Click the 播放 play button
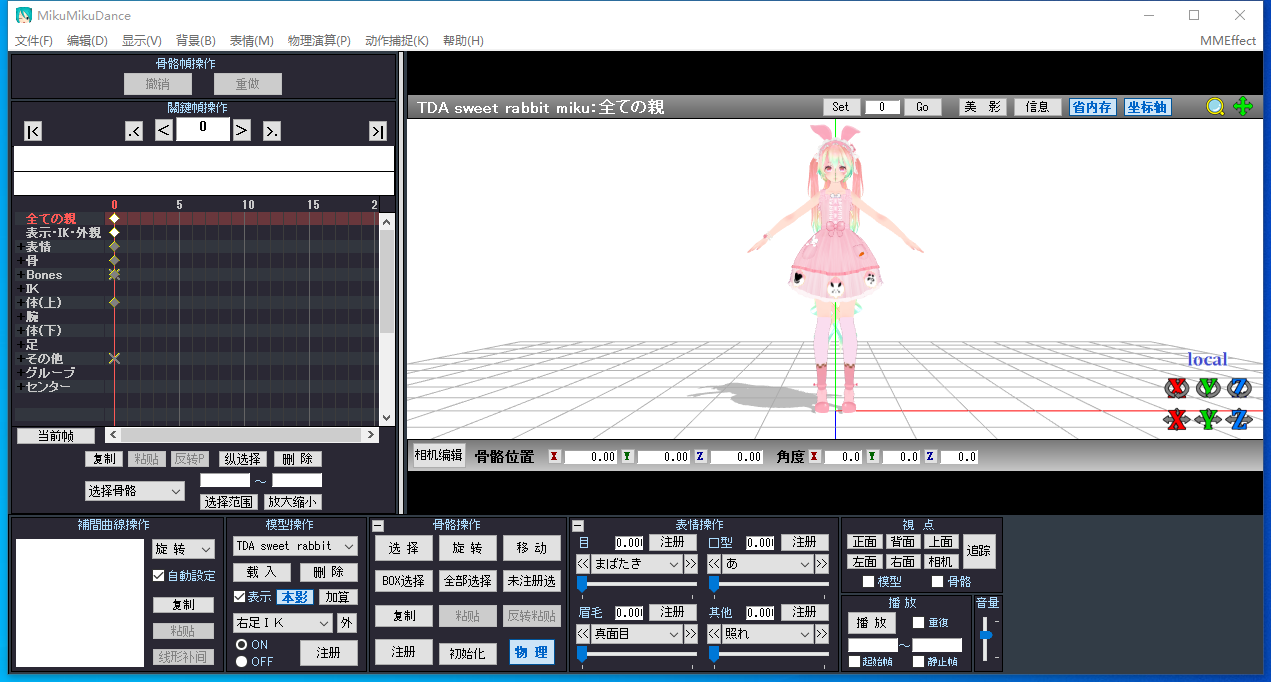 [872, 622]
